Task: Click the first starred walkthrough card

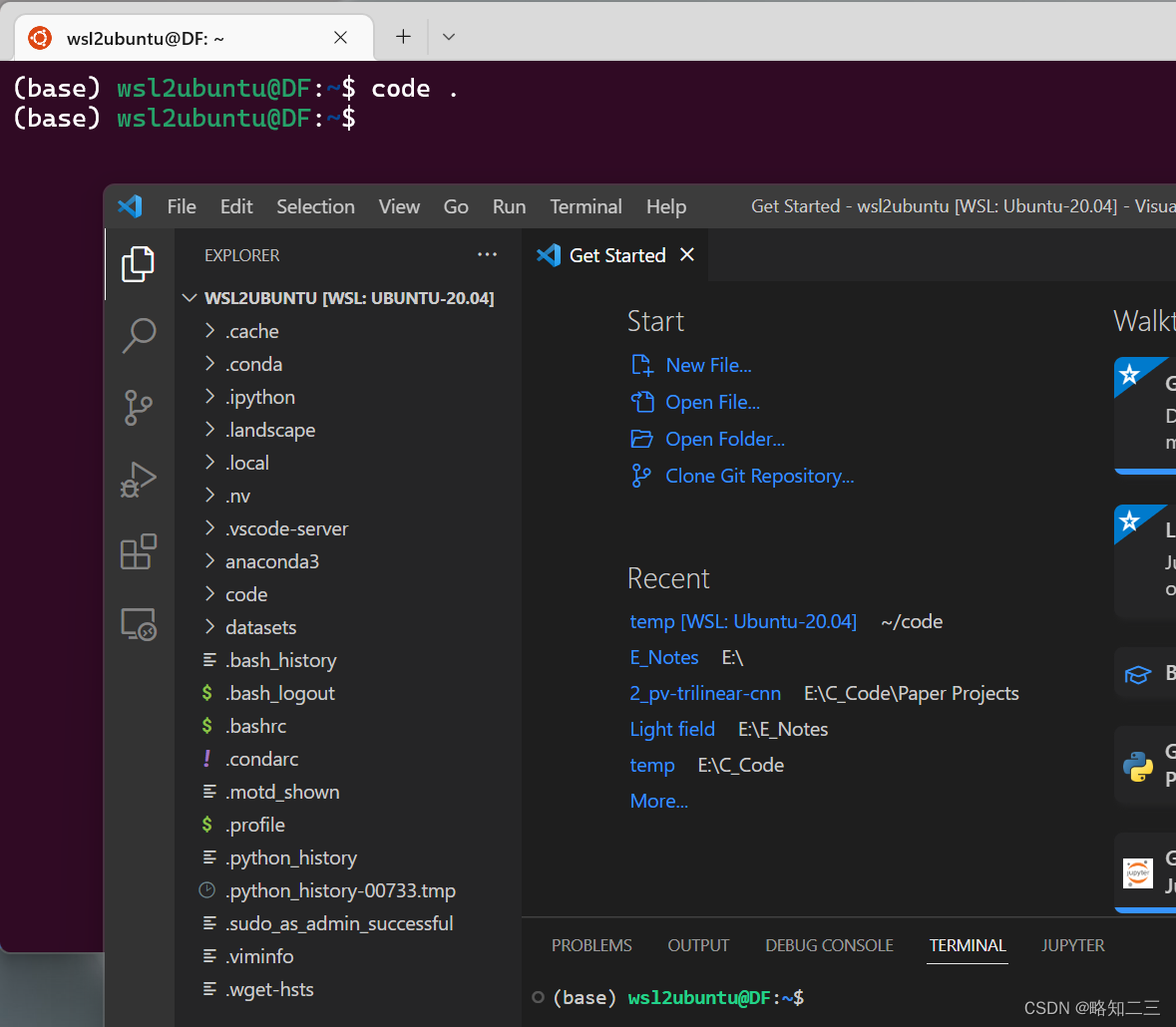Action: point(1145,416)
